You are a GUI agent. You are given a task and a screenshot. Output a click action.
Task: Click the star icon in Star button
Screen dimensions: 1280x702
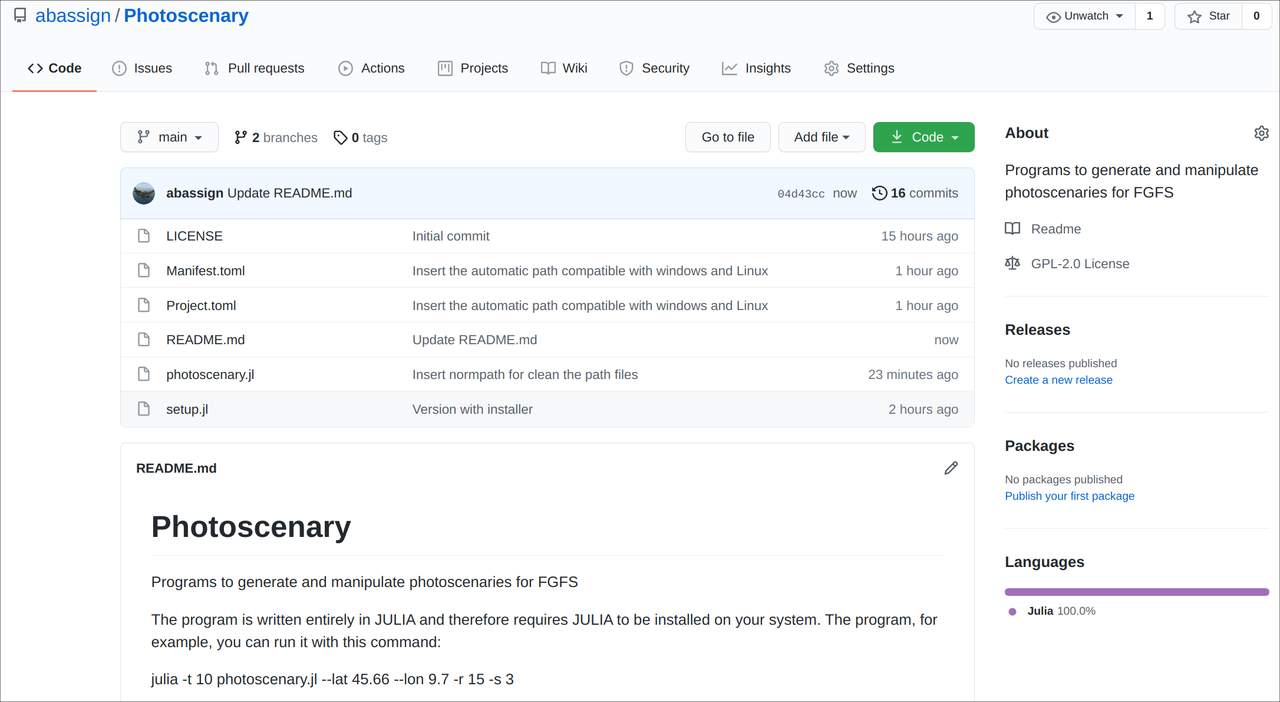pos(1194,17)
